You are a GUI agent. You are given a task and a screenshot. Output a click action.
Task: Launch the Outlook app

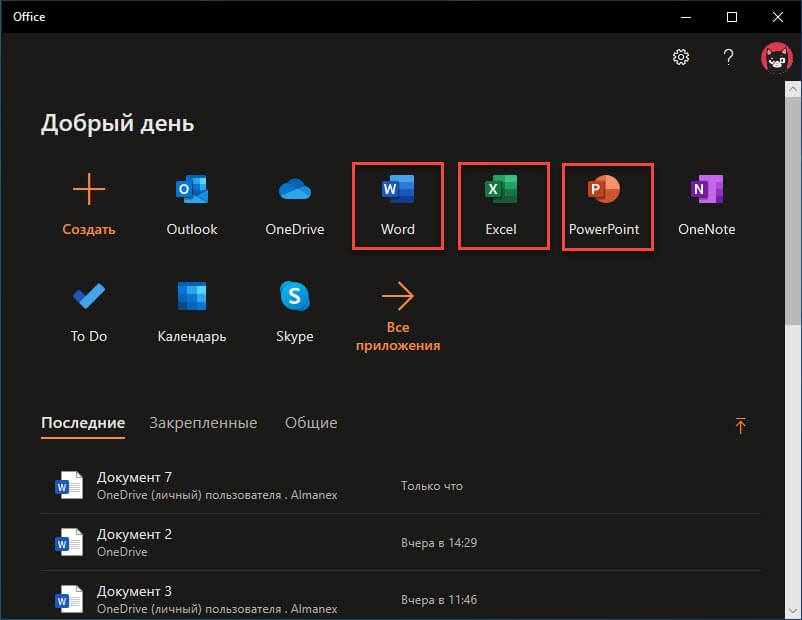[191, 205]
